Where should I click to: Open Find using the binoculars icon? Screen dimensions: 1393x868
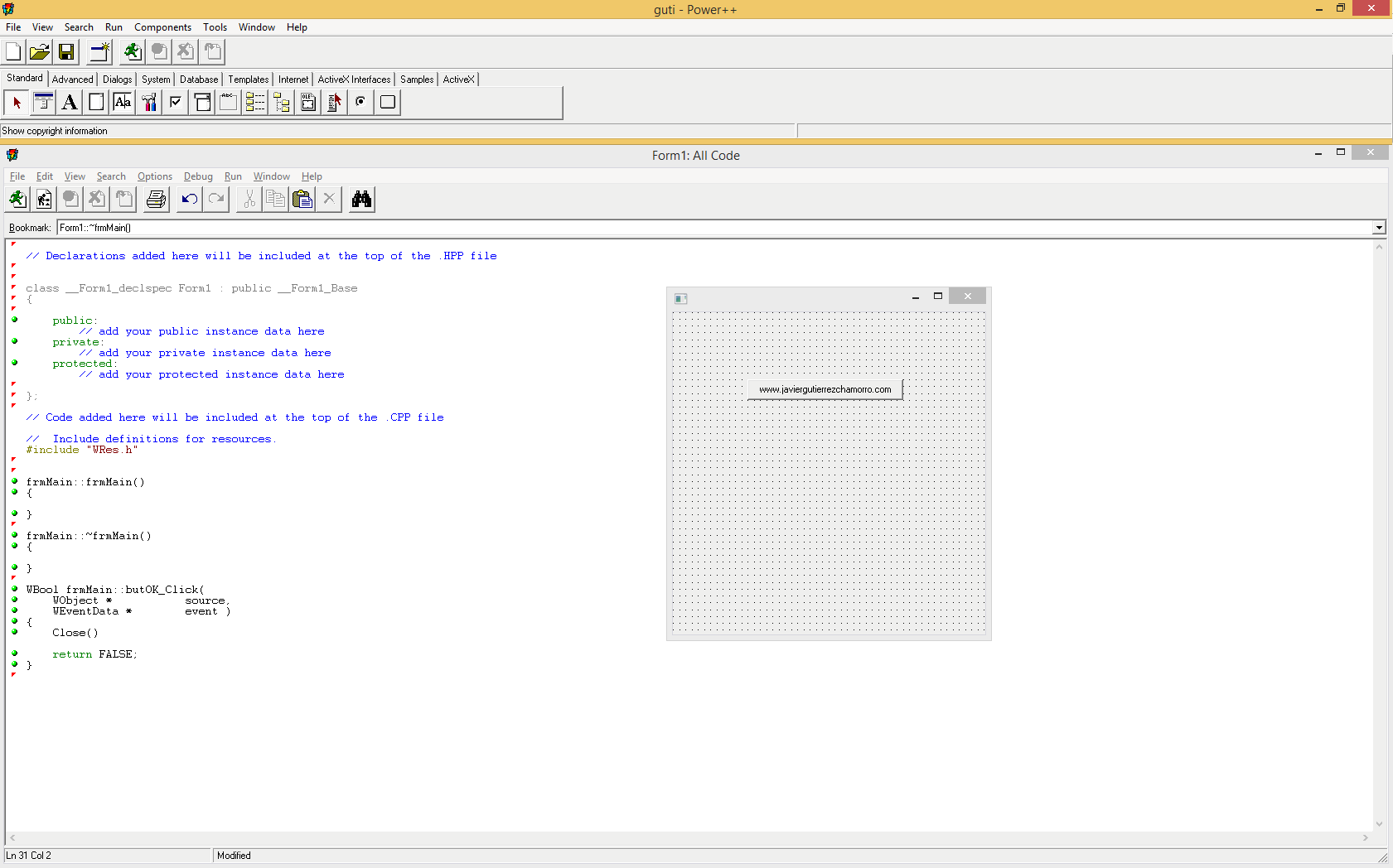click(362, 200)
